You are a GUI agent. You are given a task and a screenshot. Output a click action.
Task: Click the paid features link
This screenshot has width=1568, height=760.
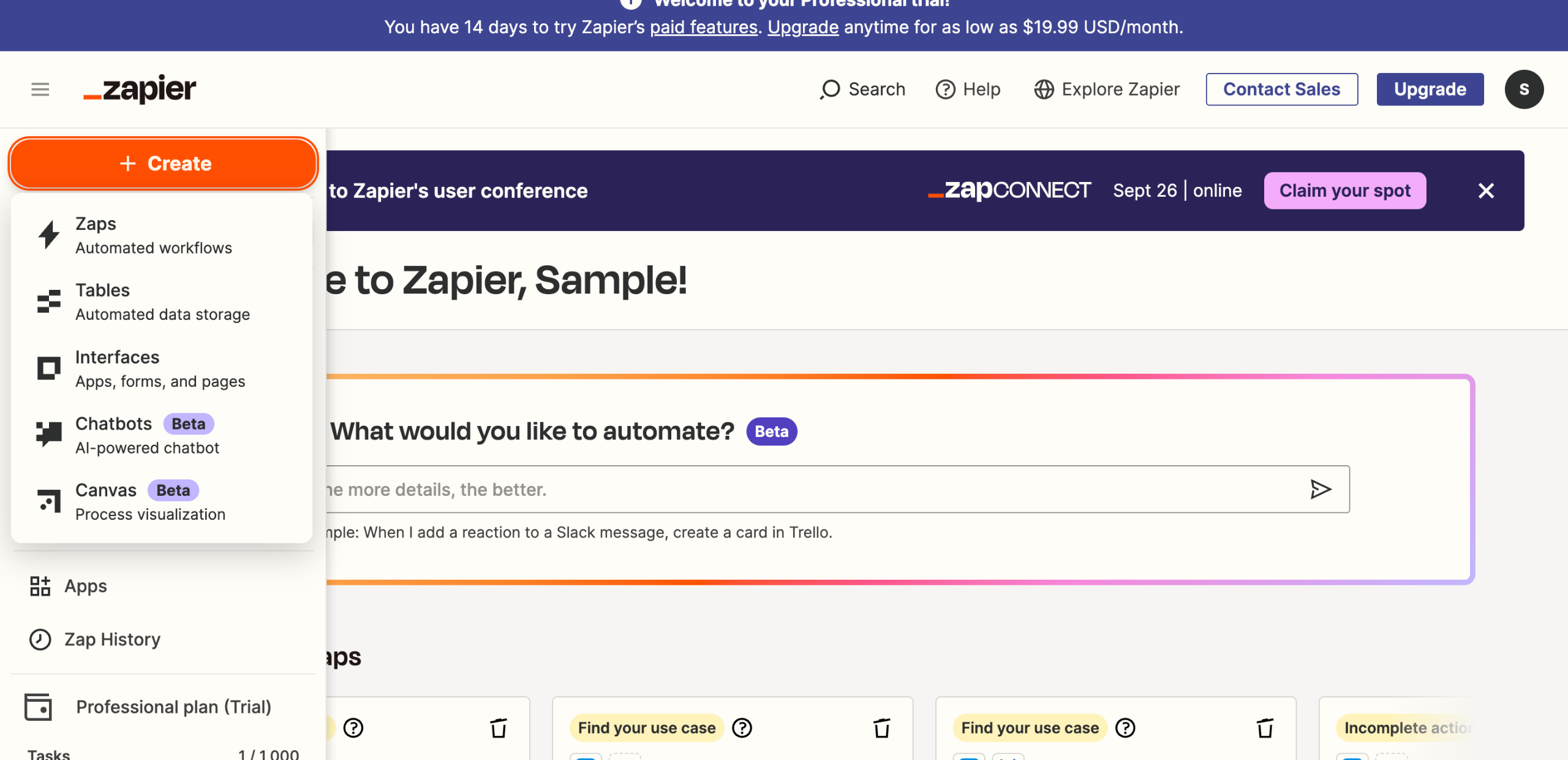[703, 27]
